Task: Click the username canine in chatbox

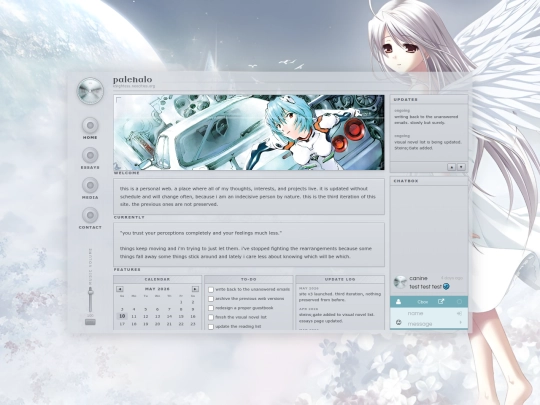Action: [418, 278]
